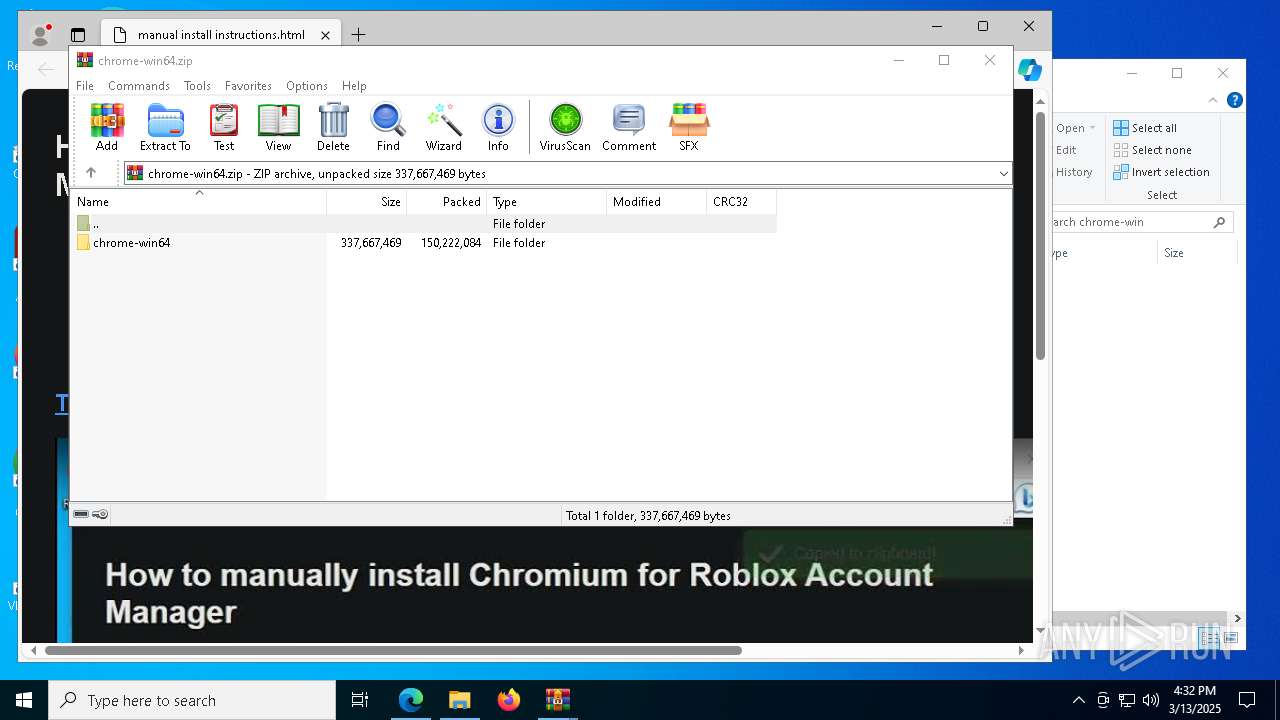Click the drive icon in WinRAR status bar
1280x720 pixels.
coord(81,514)
